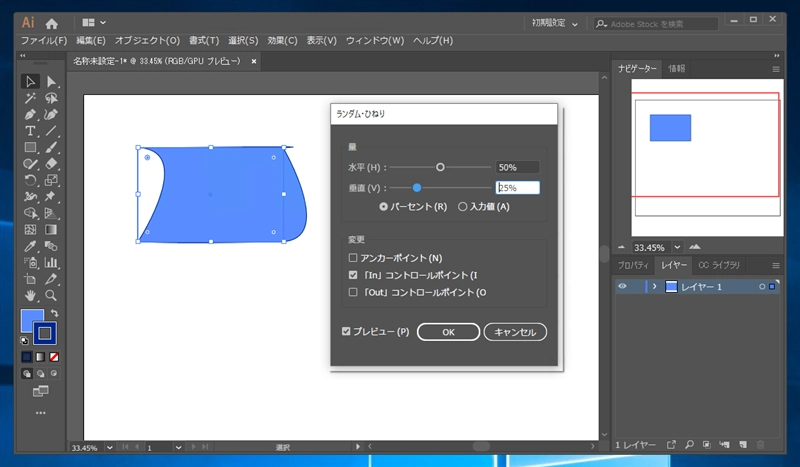Enable アンカーポイント (N) checkbox

pos(353,258)
